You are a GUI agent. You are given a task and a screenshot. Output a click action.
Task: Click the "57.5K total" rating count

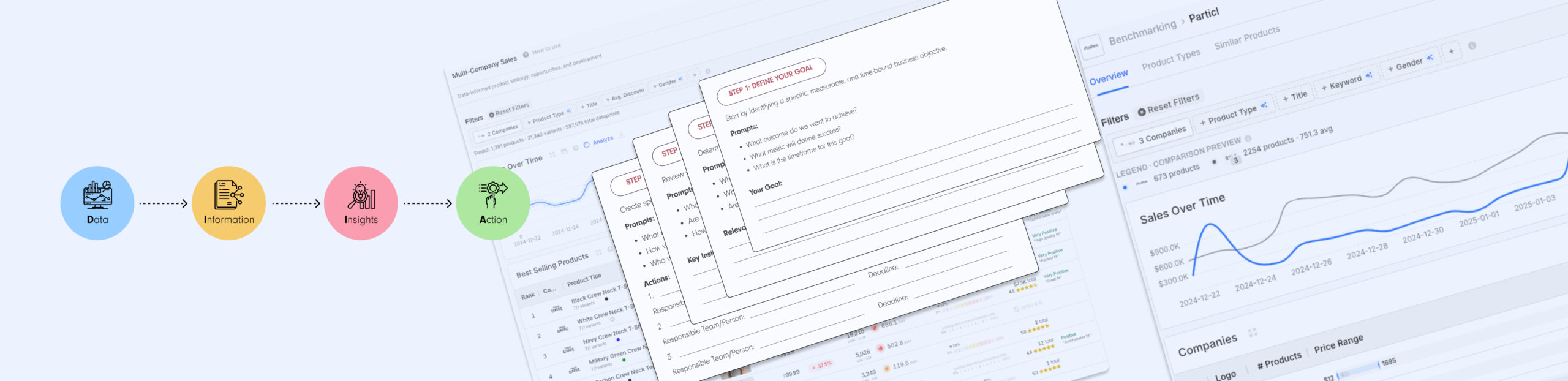click(1025, 282)
